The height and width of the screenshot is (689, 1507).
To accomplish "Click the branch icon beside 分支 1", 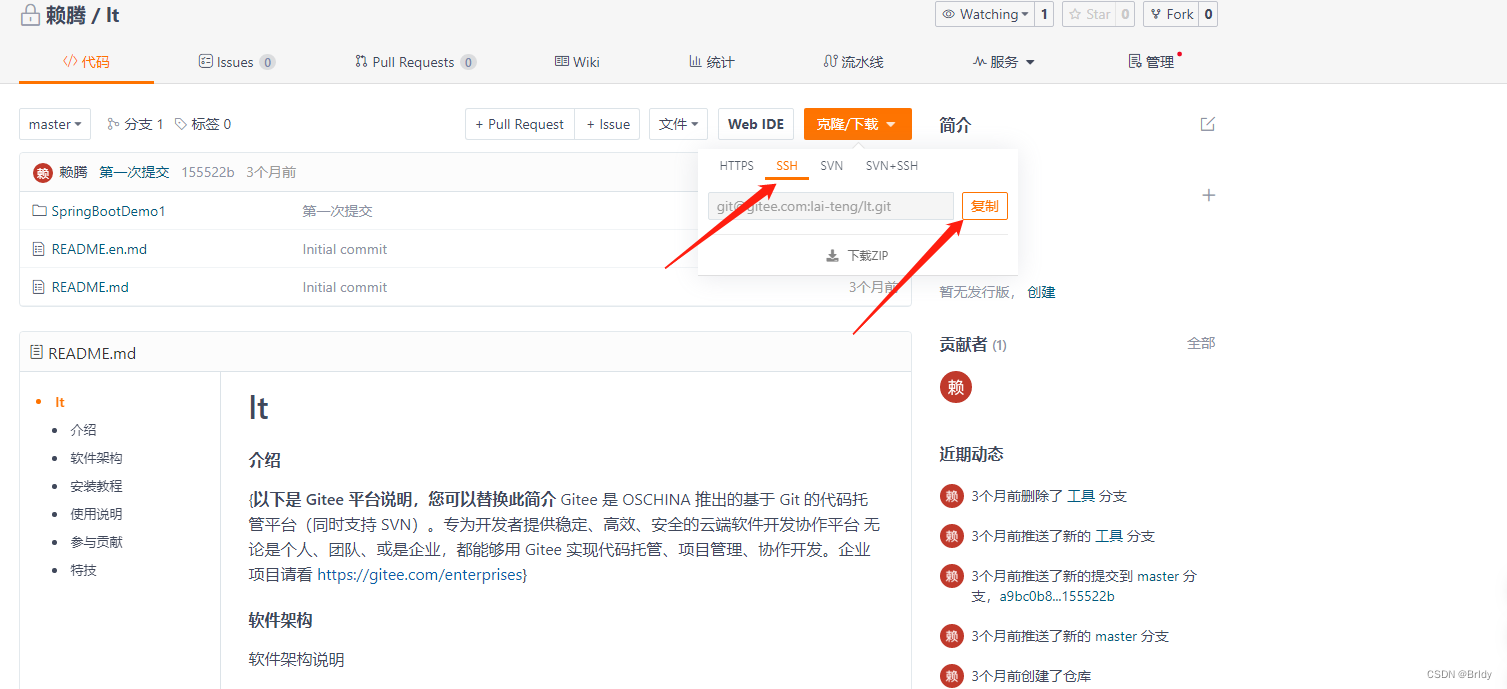I will point(113,124).
